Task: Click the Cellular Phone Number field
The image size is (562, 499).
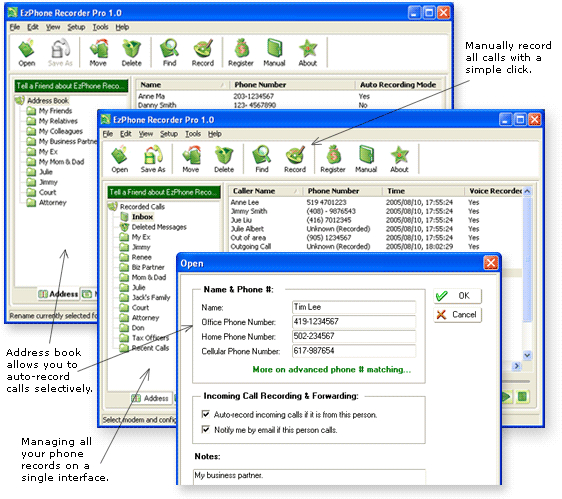Action: coord(354,351)
